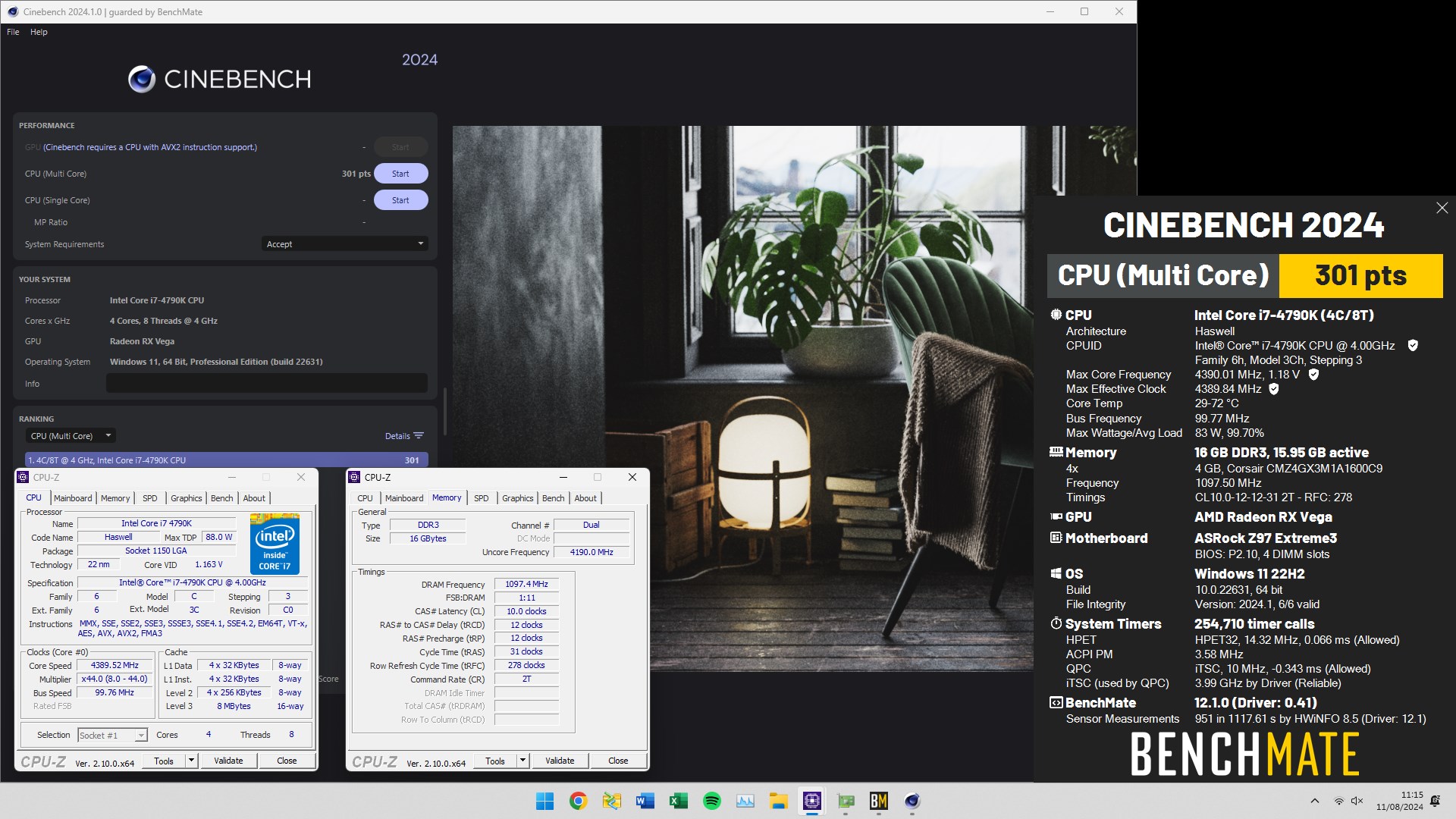
Task: Open the graph monitor taskbar app
Action: (745, 801)
